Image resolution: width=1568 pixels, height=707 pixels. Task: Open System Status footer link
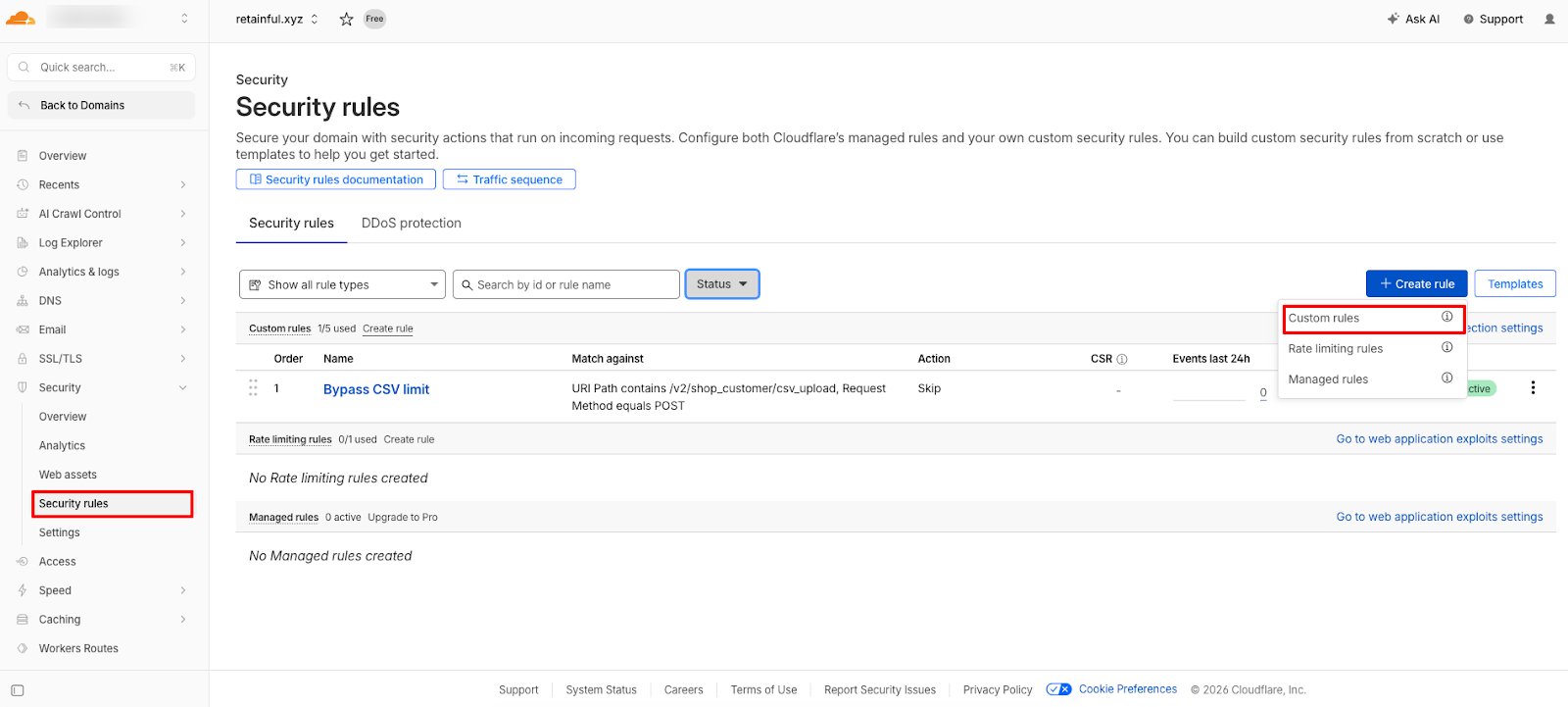601,690
